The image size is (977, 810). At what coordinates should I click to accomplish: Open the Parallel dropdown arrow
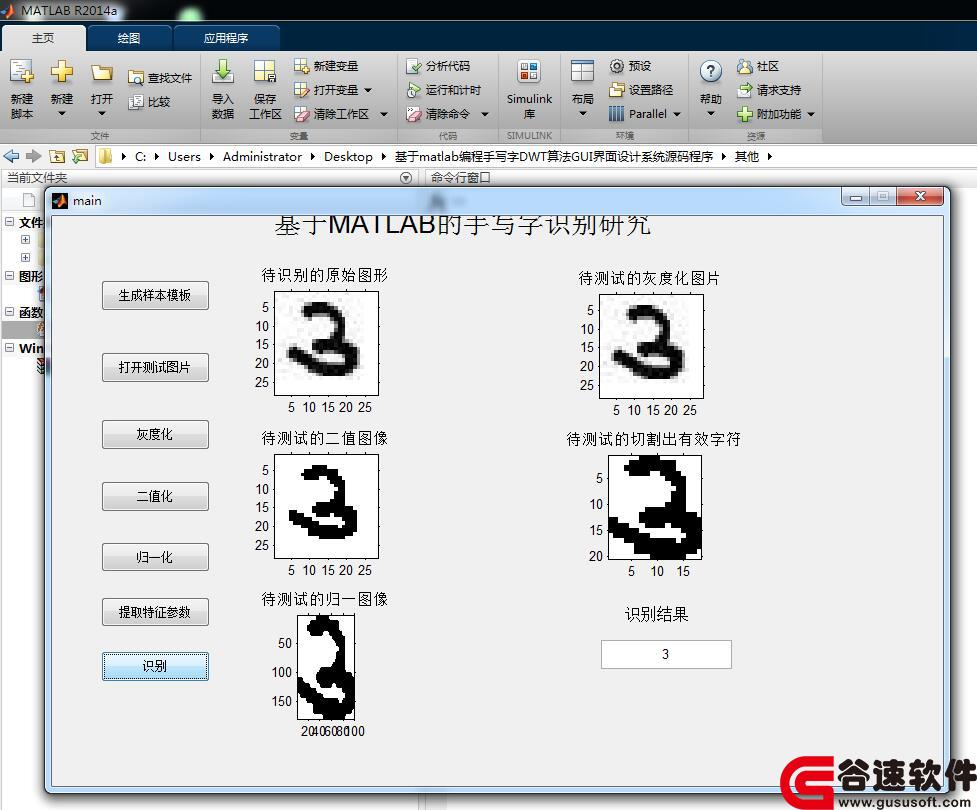[677, 114]
